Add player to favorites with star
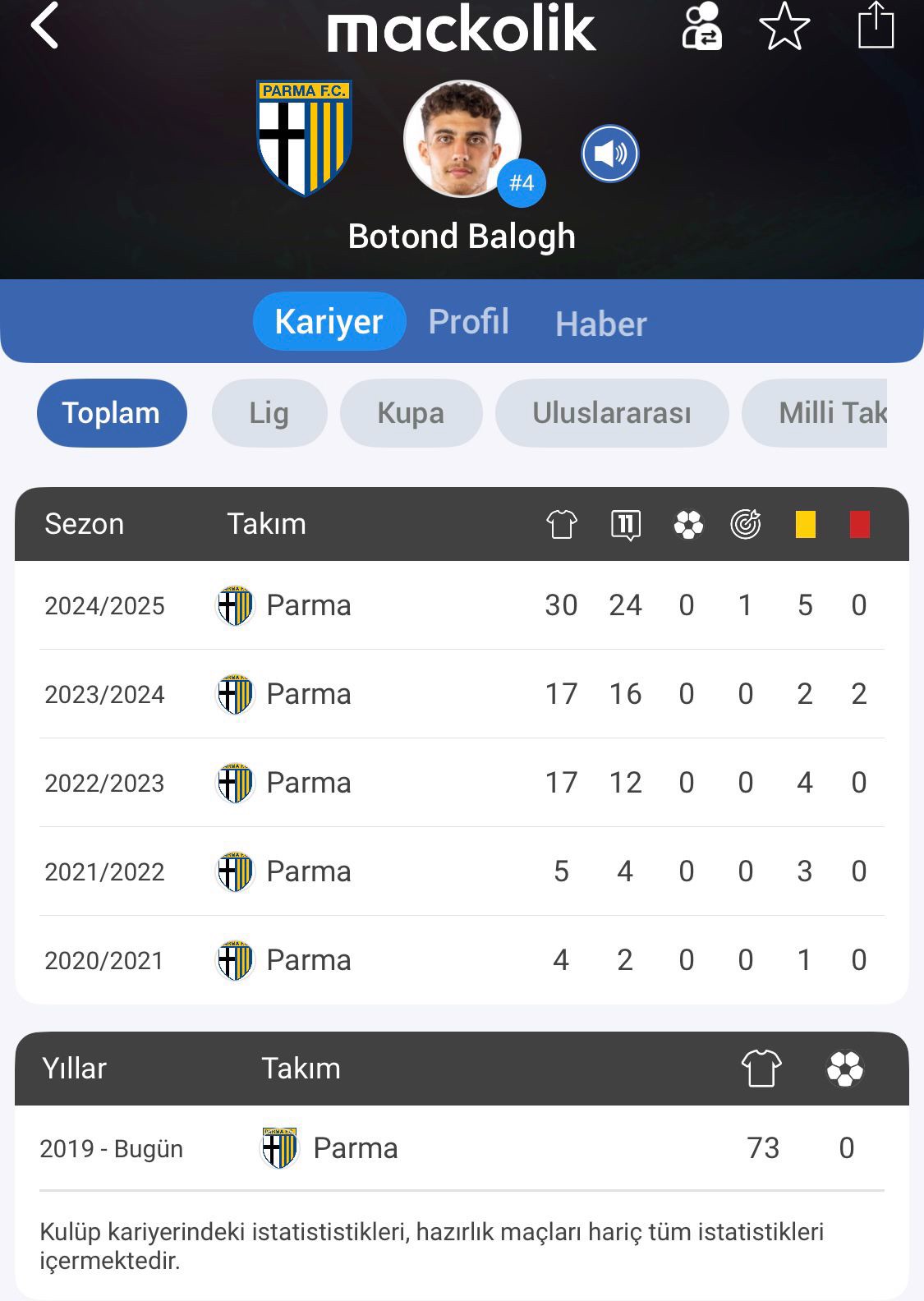Image resolution: width=924 pixels, height=1301 pixels. click(784, 26)
